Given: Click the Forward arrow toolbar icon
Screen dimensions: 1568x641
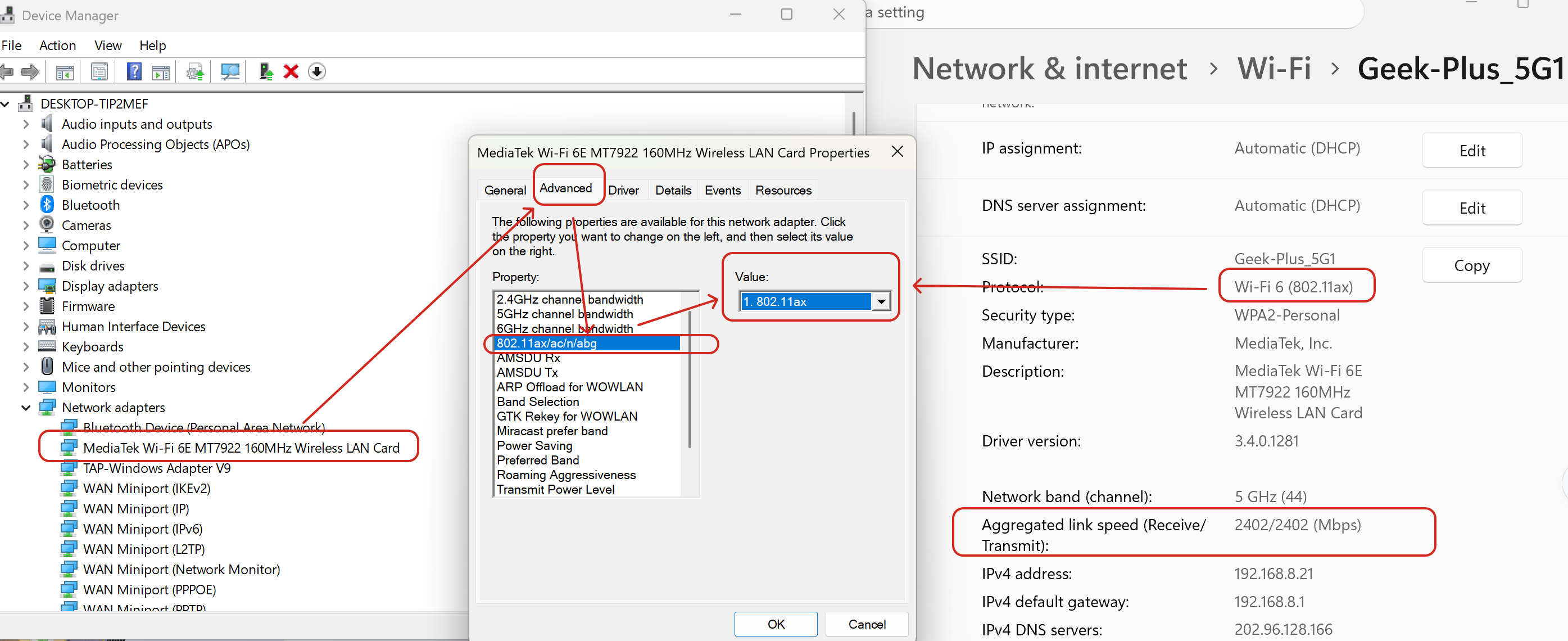Looking at the screenshot, I should [30, 72].
